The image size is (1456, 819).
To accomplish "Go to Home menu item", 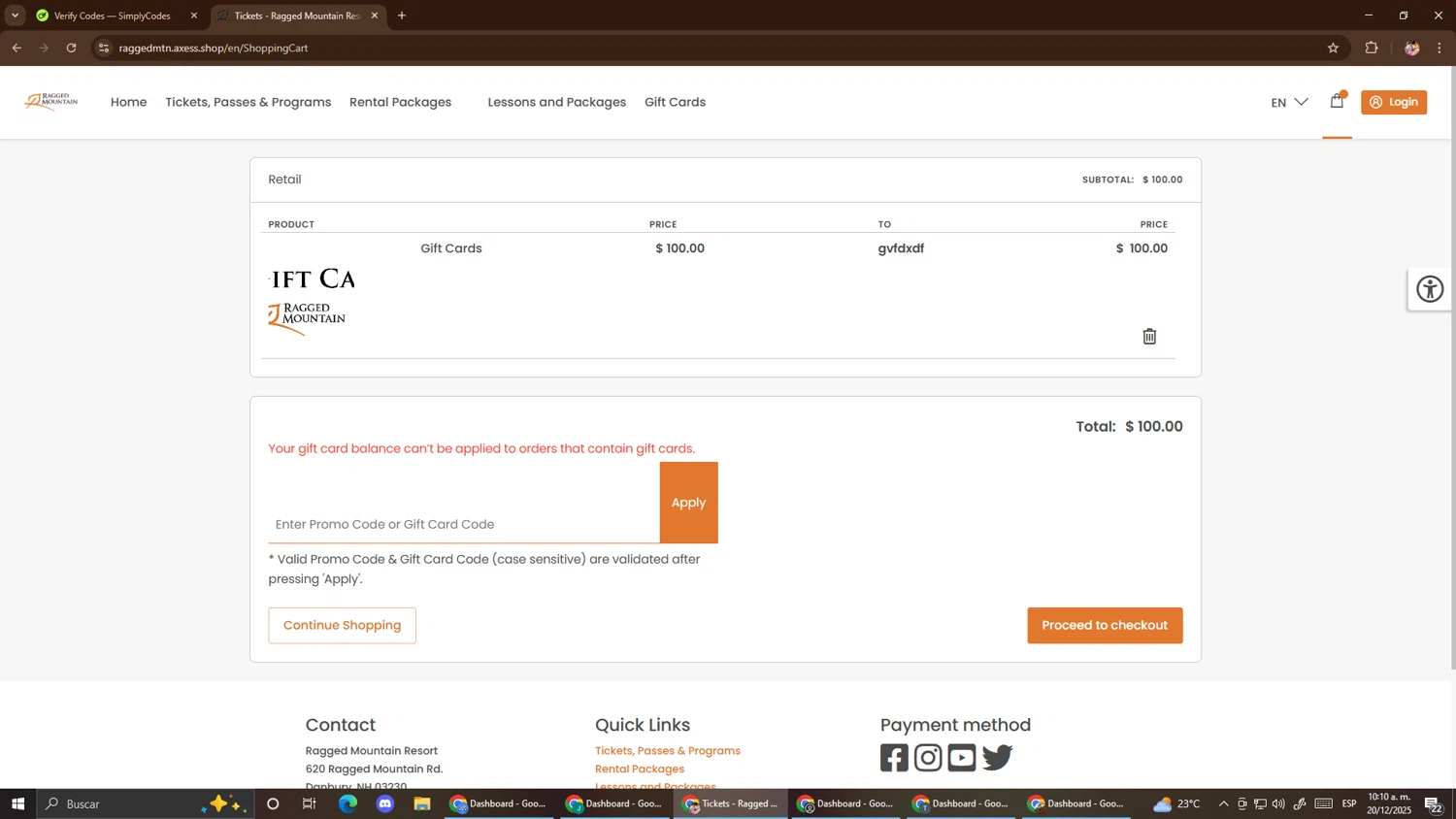I will (x=128, y=102).
